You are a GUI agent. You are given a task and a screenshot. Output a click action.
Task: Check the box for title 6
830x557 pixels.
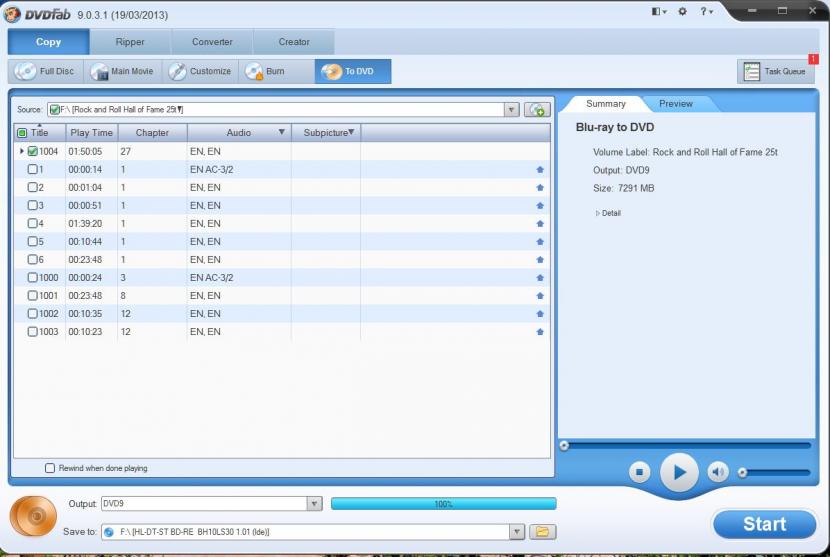click(x=32, y=259)
